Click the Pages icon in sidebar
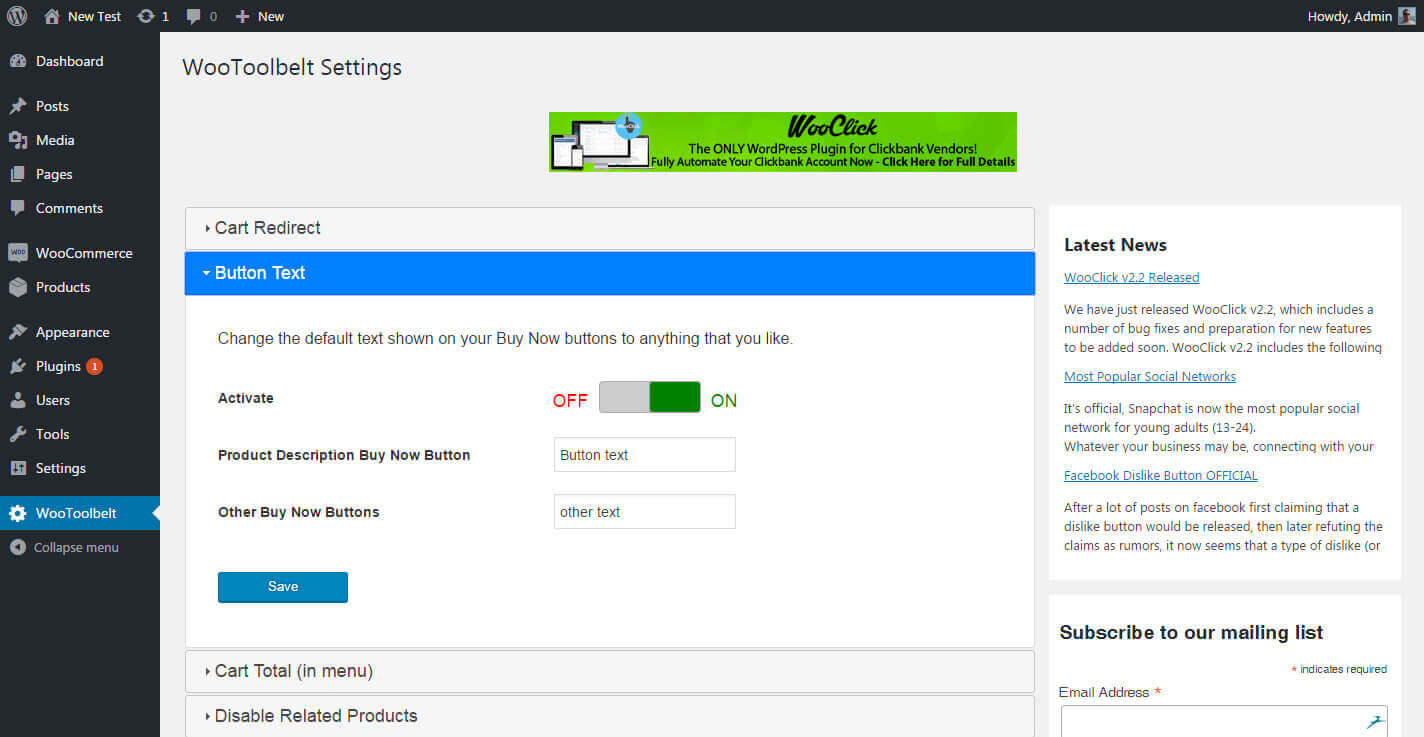Screen dimensions: 1424x737 [18, 174]
